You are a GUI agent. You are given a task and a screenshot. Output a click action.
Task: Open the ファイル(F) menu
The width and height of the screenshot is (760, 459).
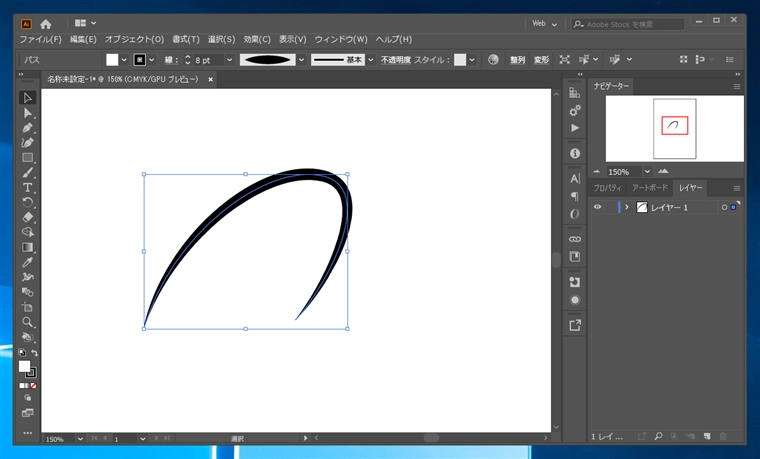(x=40, y=39)
